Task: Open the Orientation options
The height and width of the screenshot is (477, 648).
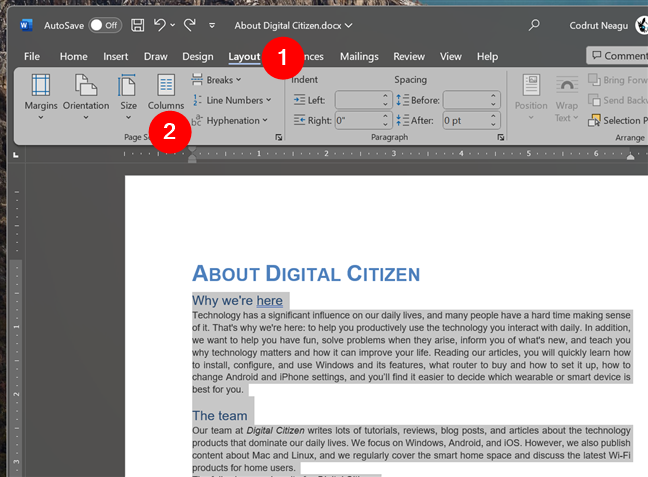Action: coord(86,97)
